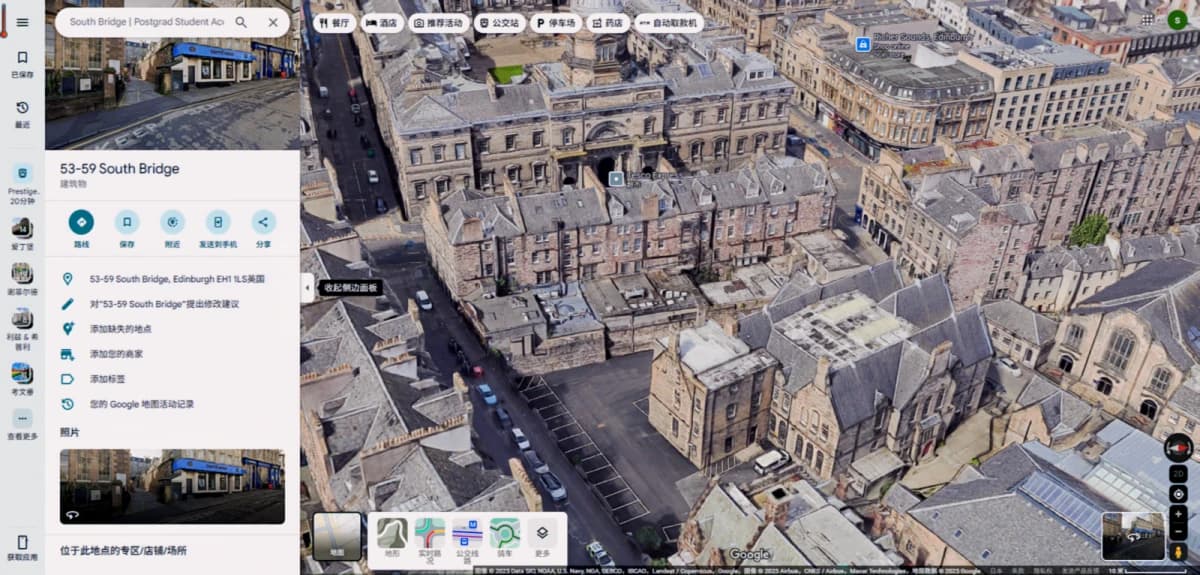Save place with 保存 bookmark icon

127,222
